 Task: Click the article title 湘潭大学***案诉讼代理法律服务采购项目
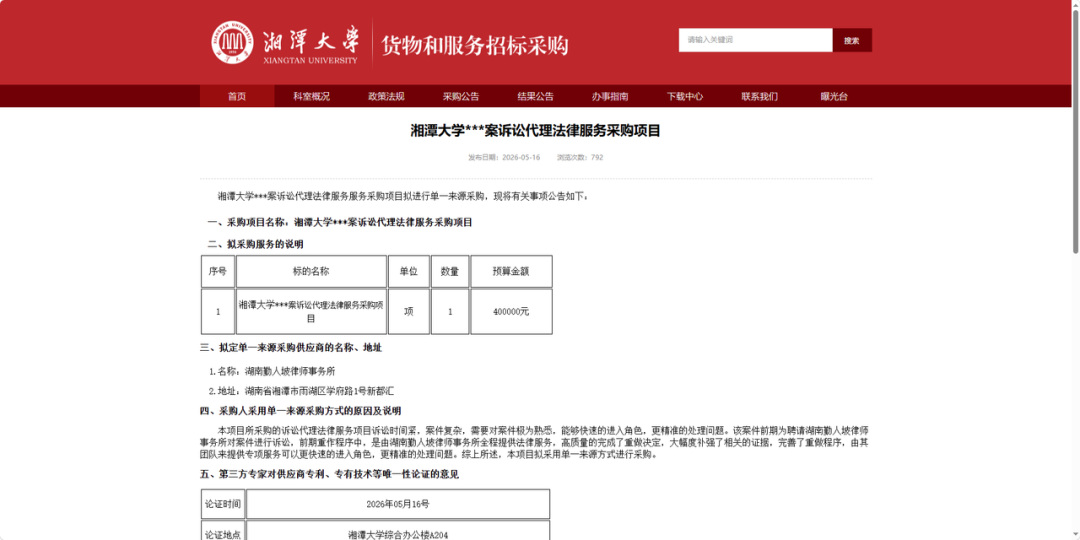coord(536,130)
